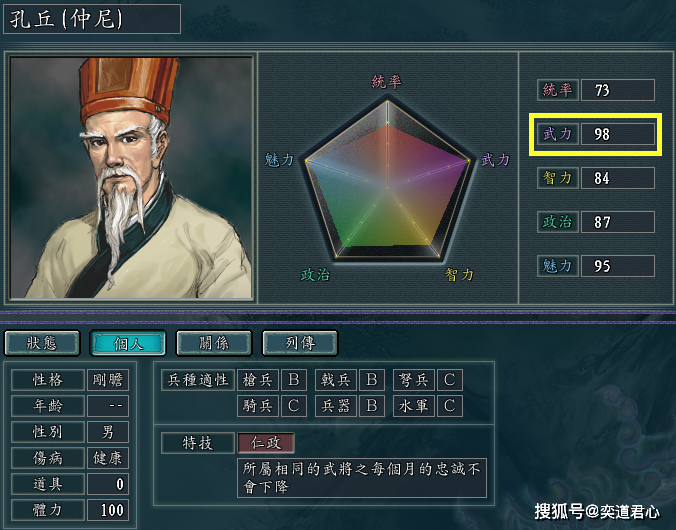Click the 智力 stat value 84

coord(618,178)
